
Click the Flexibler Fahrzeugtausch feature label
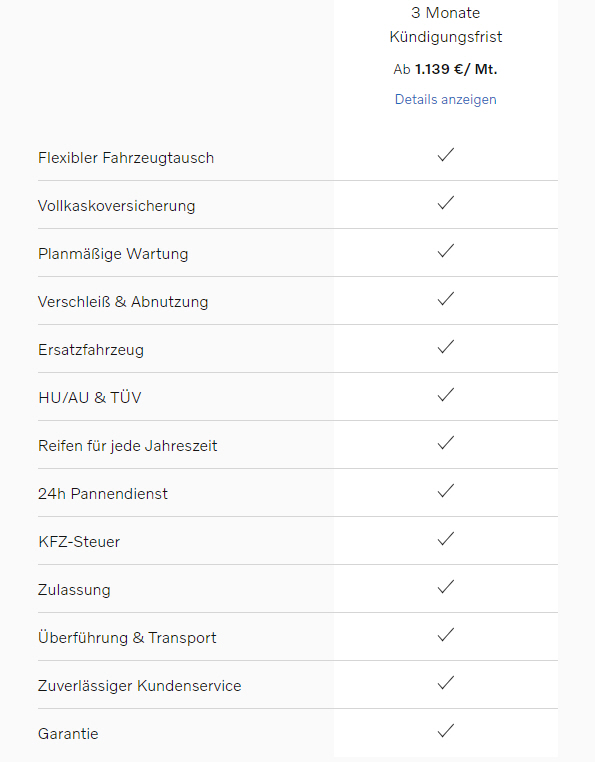point(126,158)
